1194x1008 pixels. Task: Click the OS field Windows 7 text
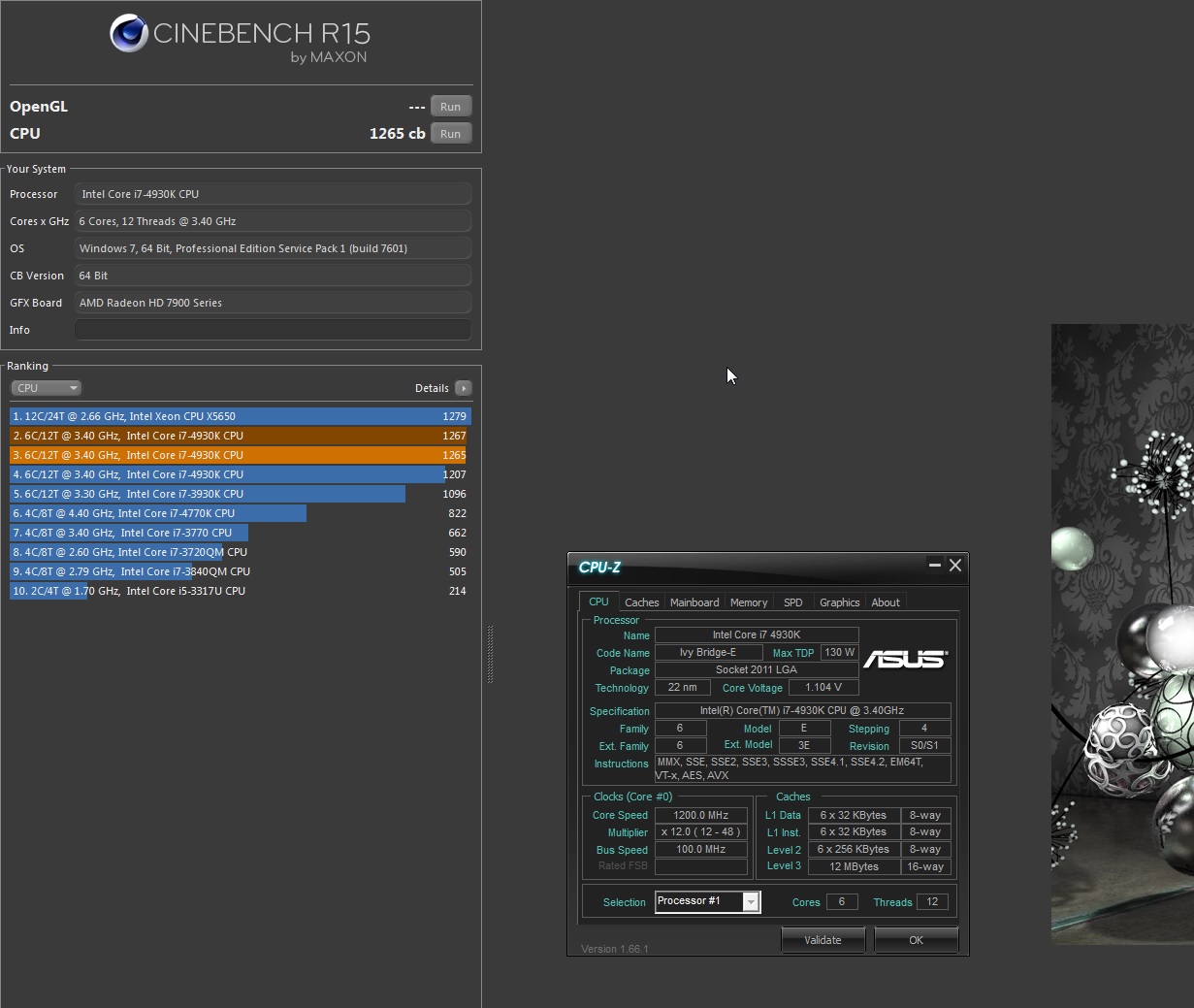[x=273, y=248]
